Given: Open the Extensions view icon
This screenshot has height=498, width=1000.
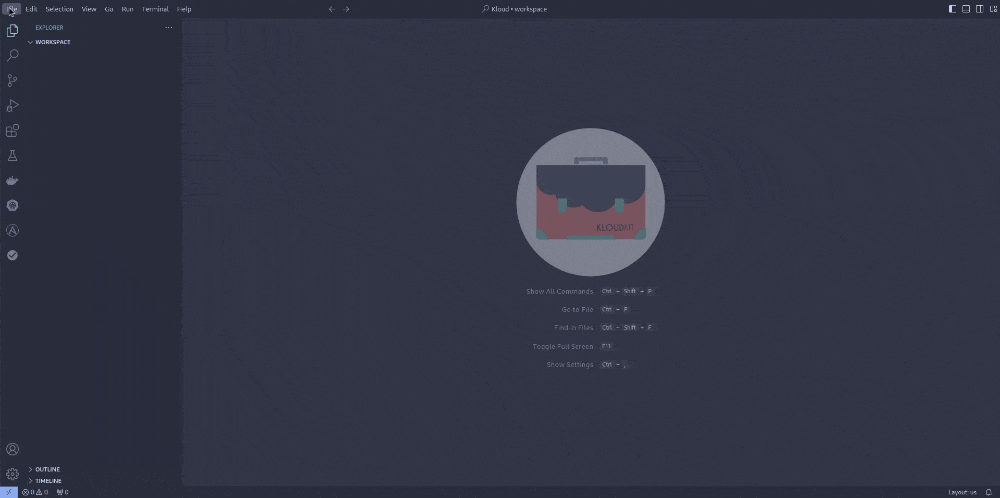Looking at the screenshot, I should point(12,131).
